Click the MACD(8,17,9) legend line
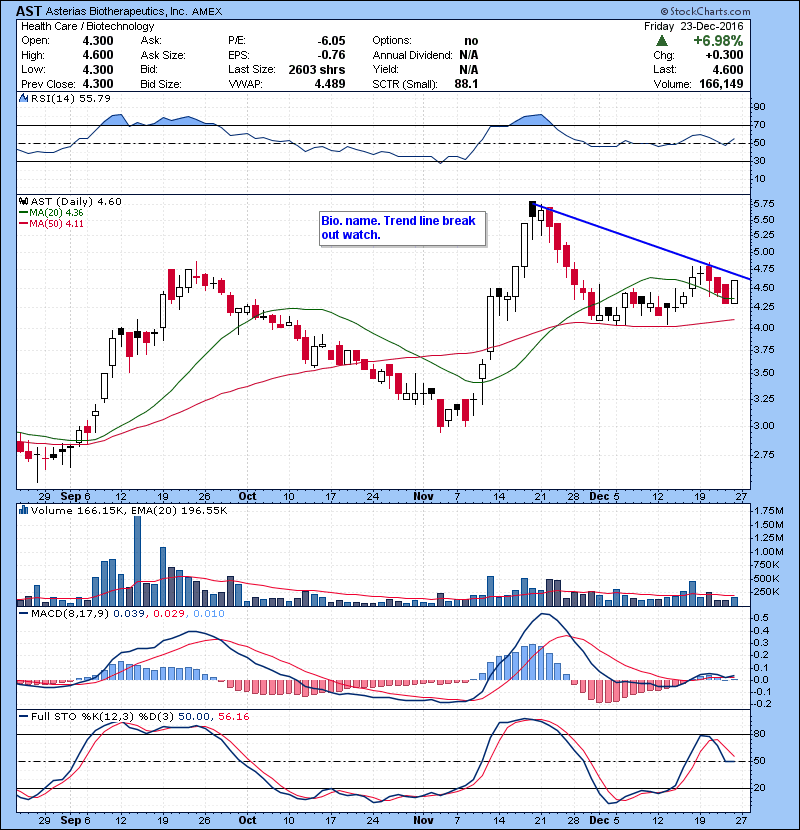800x830 pixels. 23,614
